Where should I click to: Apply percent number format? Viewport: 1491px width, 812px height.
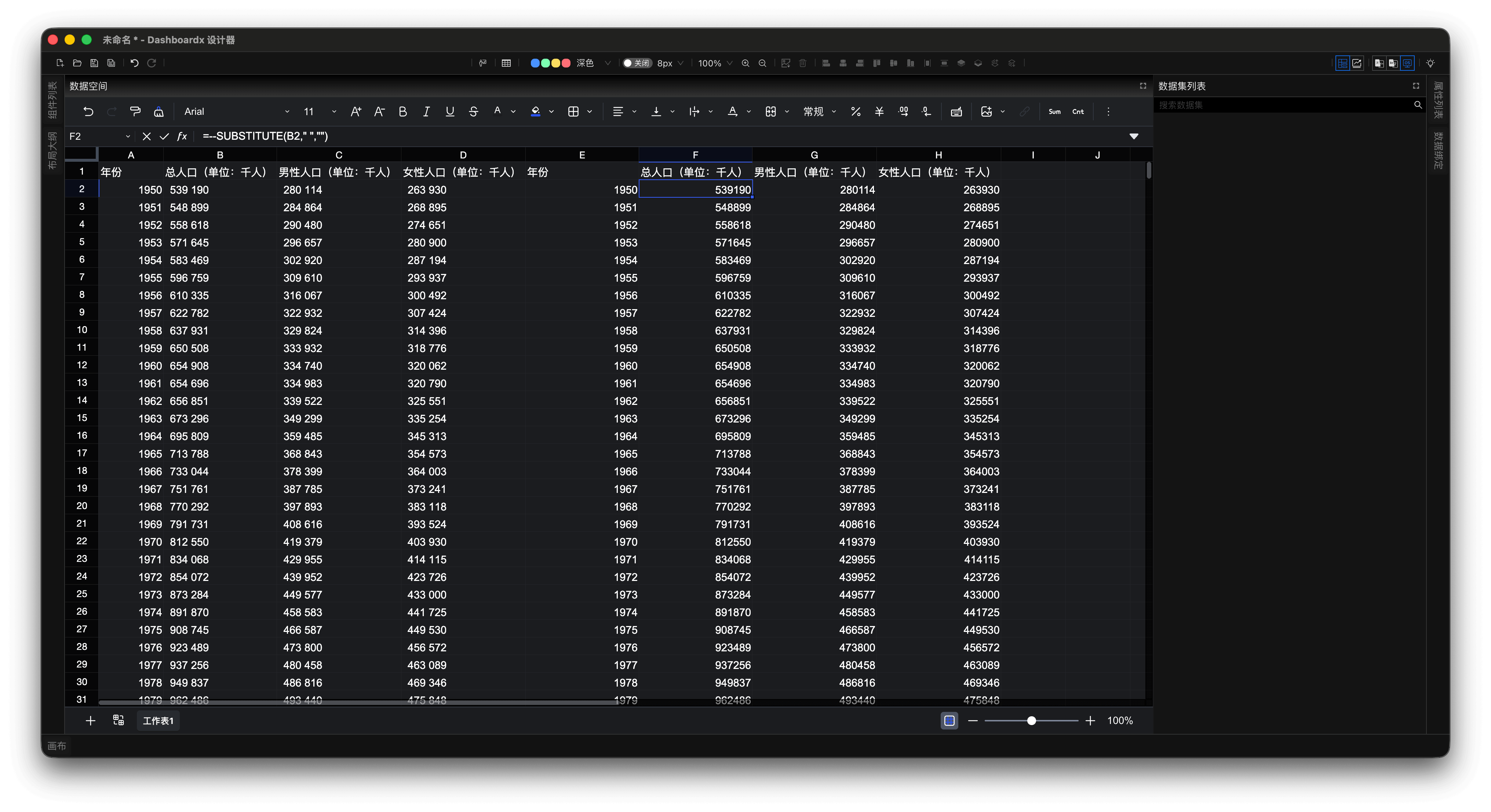pyautogui.click(x=856, y=112)
